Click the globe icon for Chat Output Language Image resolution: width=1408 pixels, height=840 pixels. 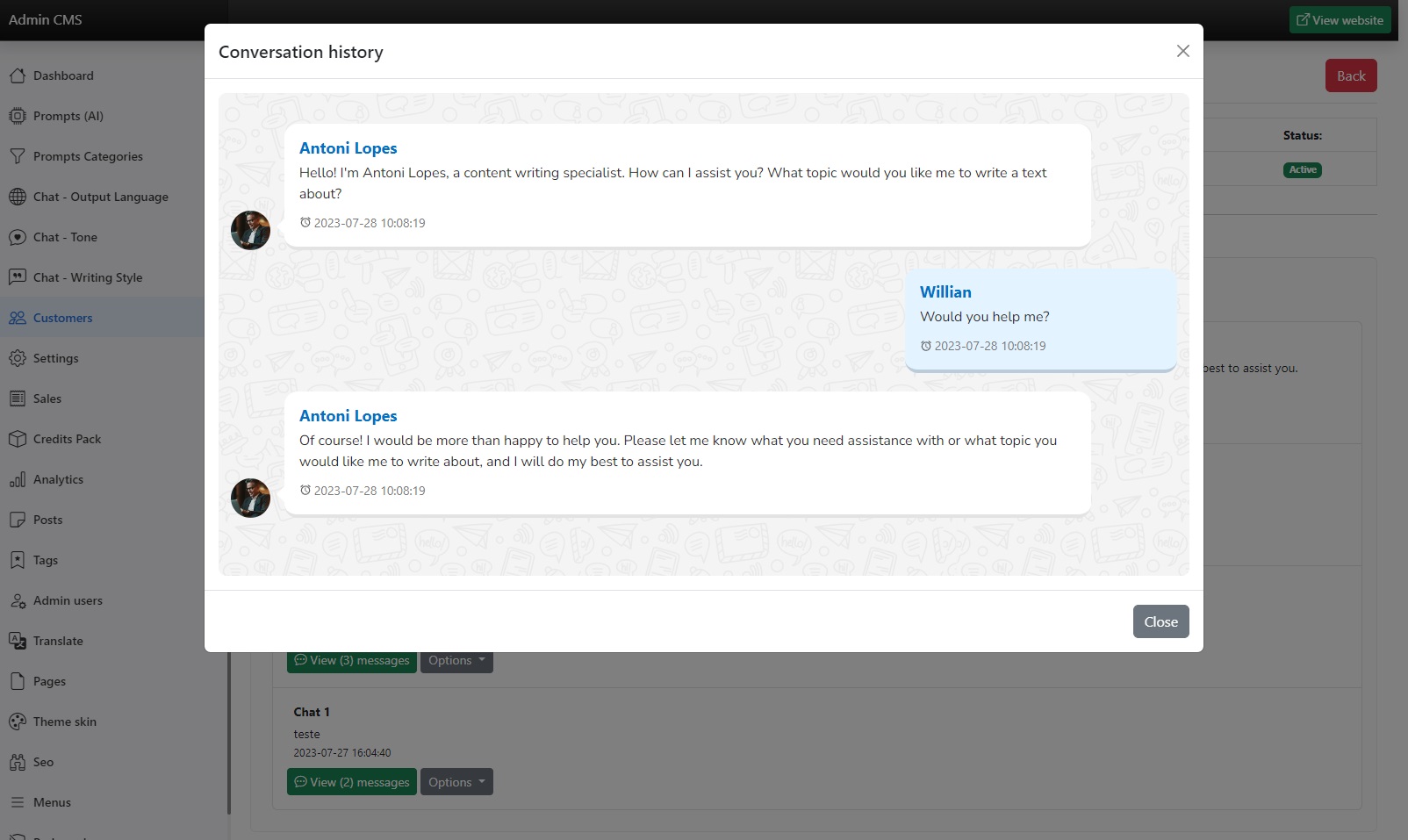tap(18, 197)
